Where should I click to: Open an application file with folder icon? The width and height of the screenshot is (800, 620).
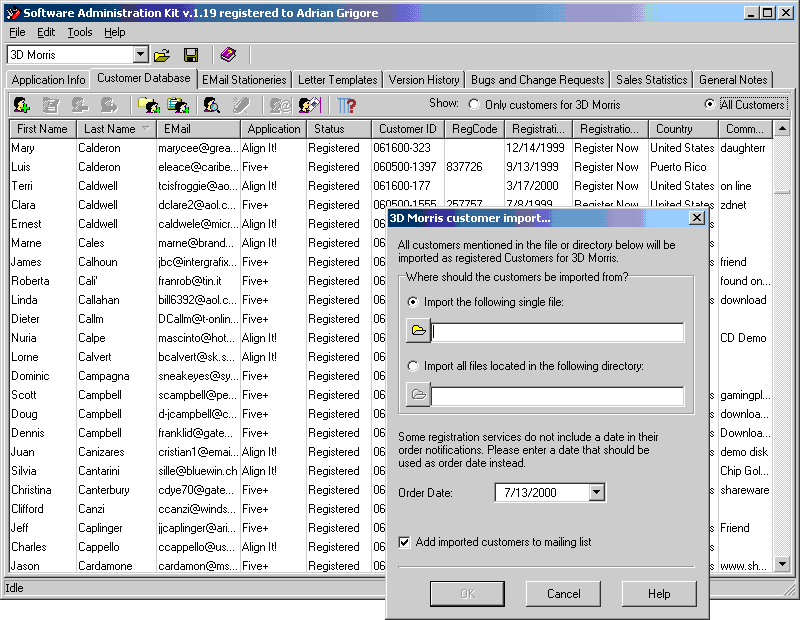(x=162, y=55)
